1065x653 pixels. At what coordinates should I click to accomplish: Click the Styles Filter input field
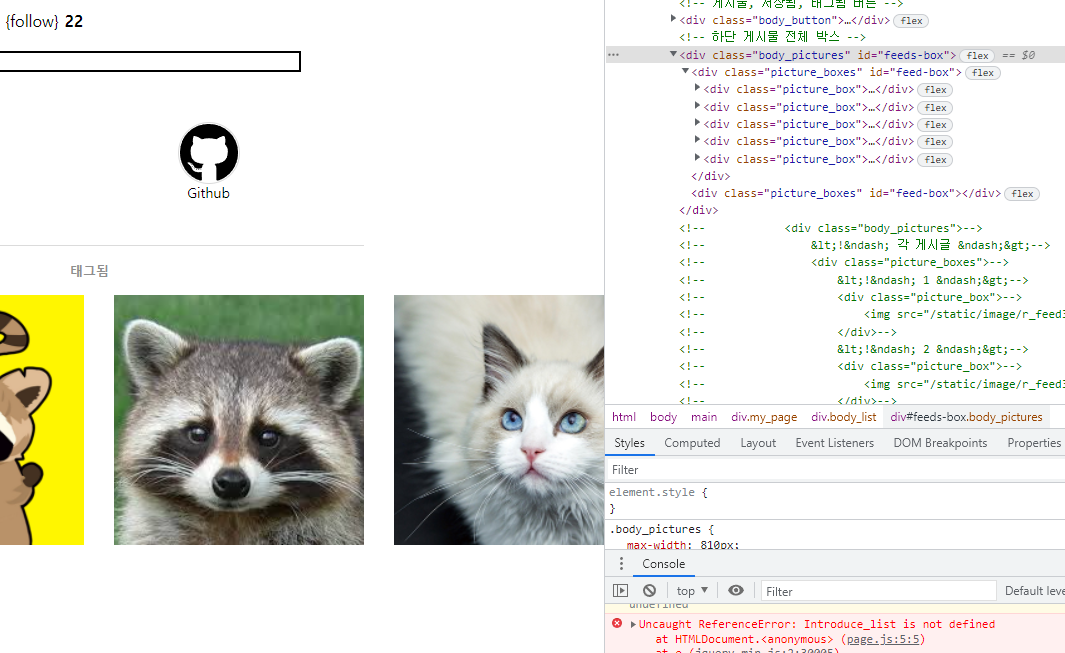tap(835, 470)
